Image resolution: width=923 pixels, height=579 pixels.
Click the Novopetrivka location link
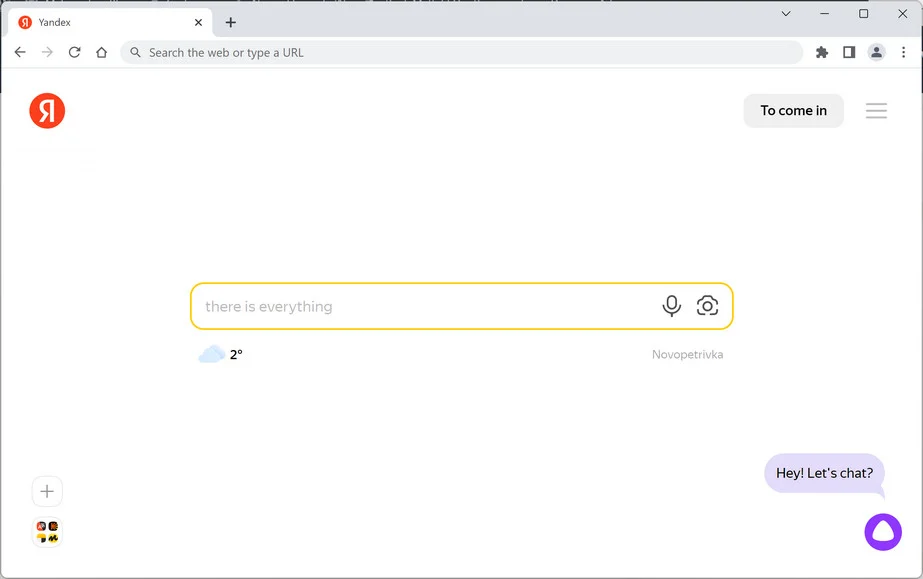click(x=688, y=354)
